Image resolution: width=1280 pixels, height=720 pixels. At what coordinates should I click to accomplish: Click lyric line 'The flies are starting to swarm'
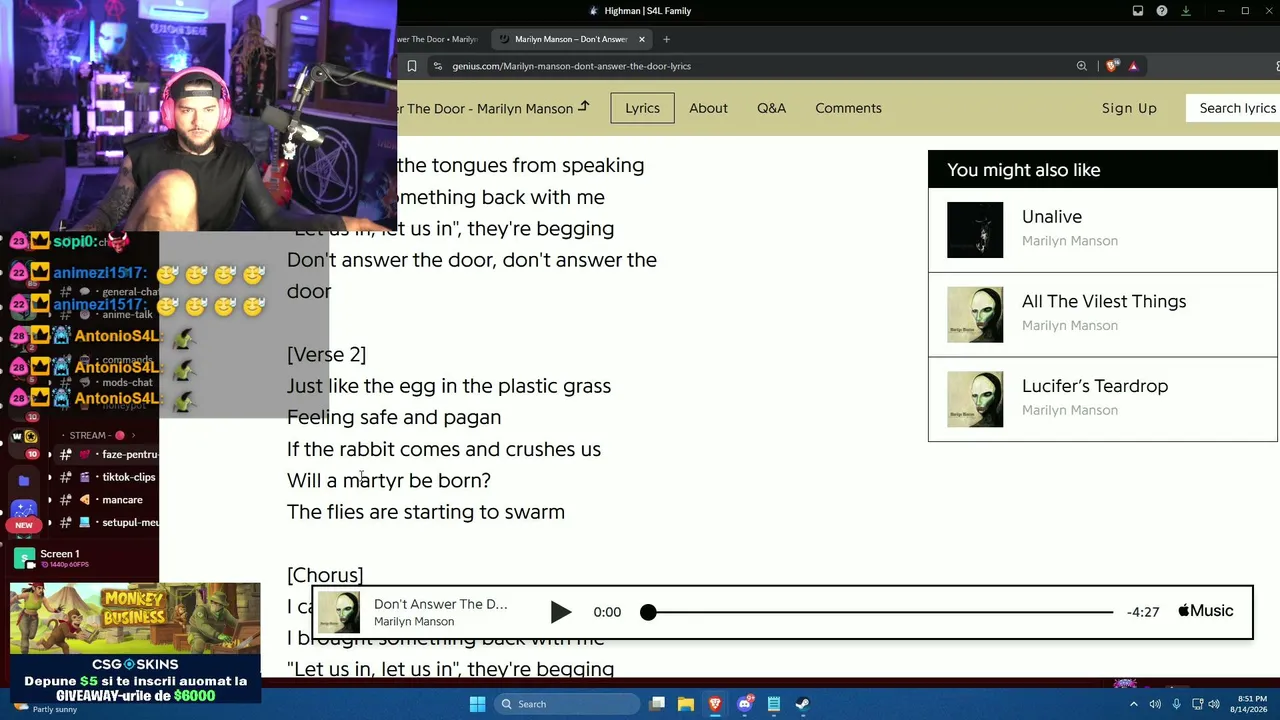tap(426, 512)
